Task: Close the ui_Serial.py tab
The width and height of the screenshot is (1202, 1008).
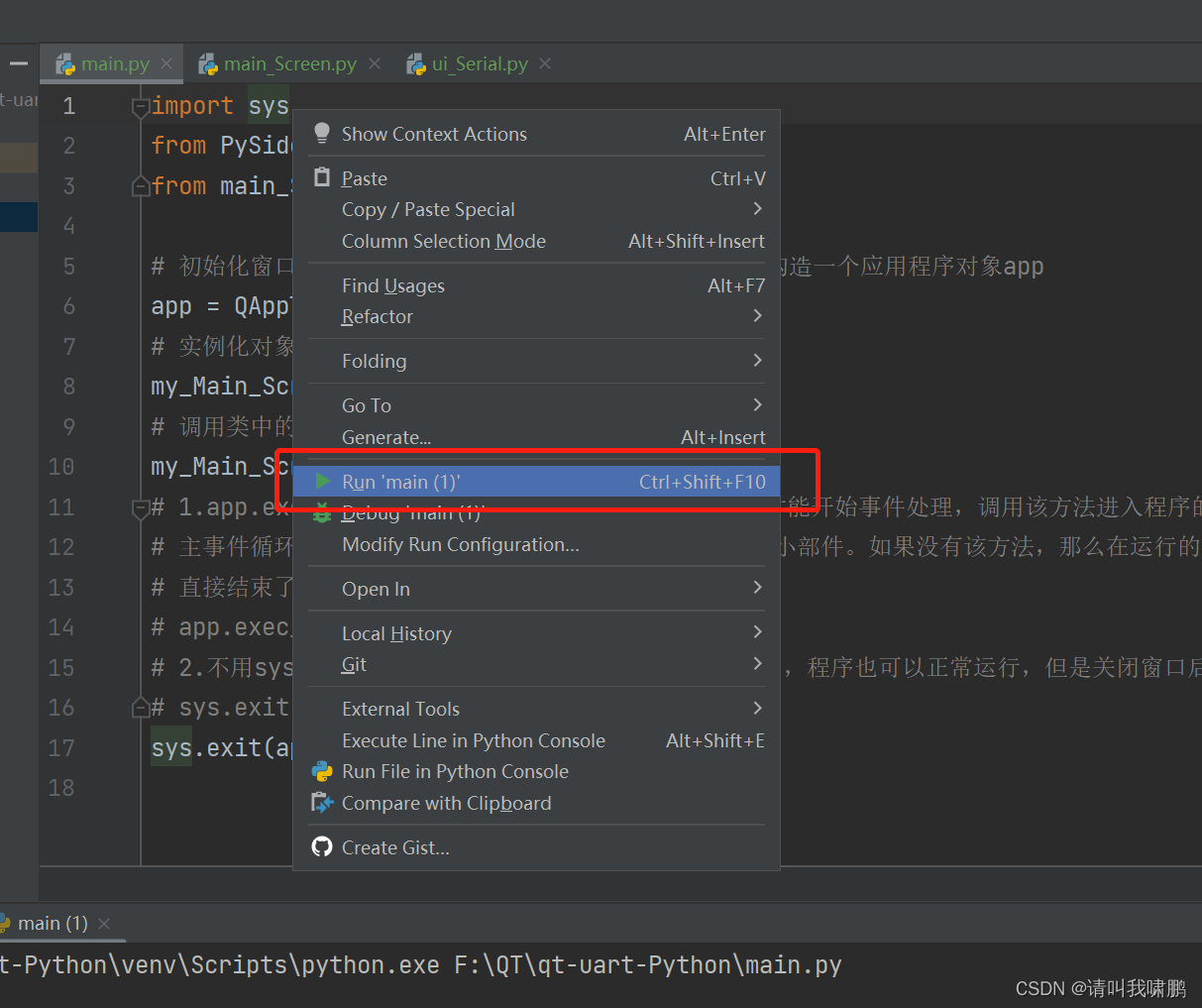Action: point(544,62)
